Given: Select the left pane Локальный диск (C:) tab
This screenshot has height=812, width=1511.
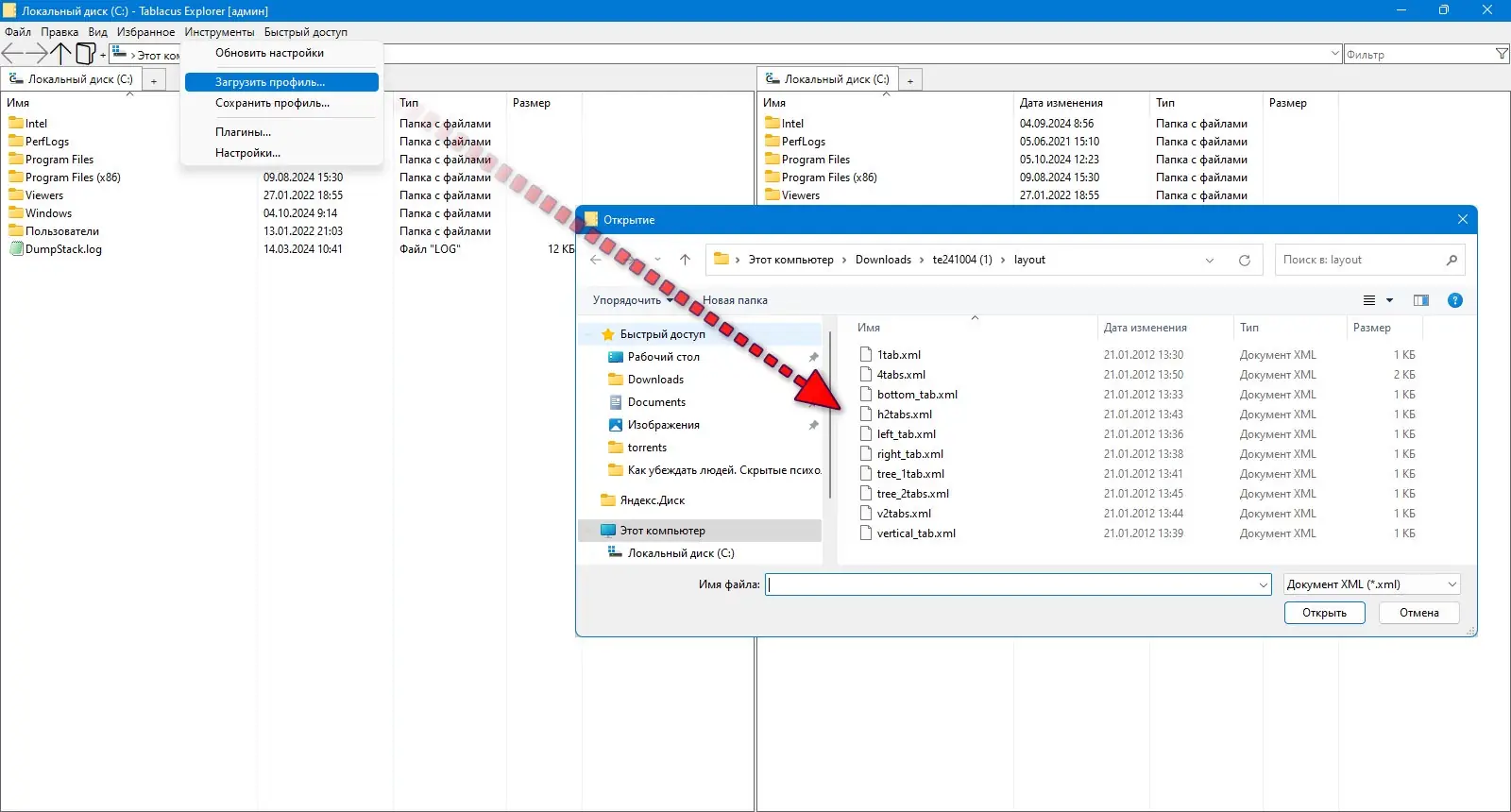Looking at the screenshot, I should coord(72,79).
